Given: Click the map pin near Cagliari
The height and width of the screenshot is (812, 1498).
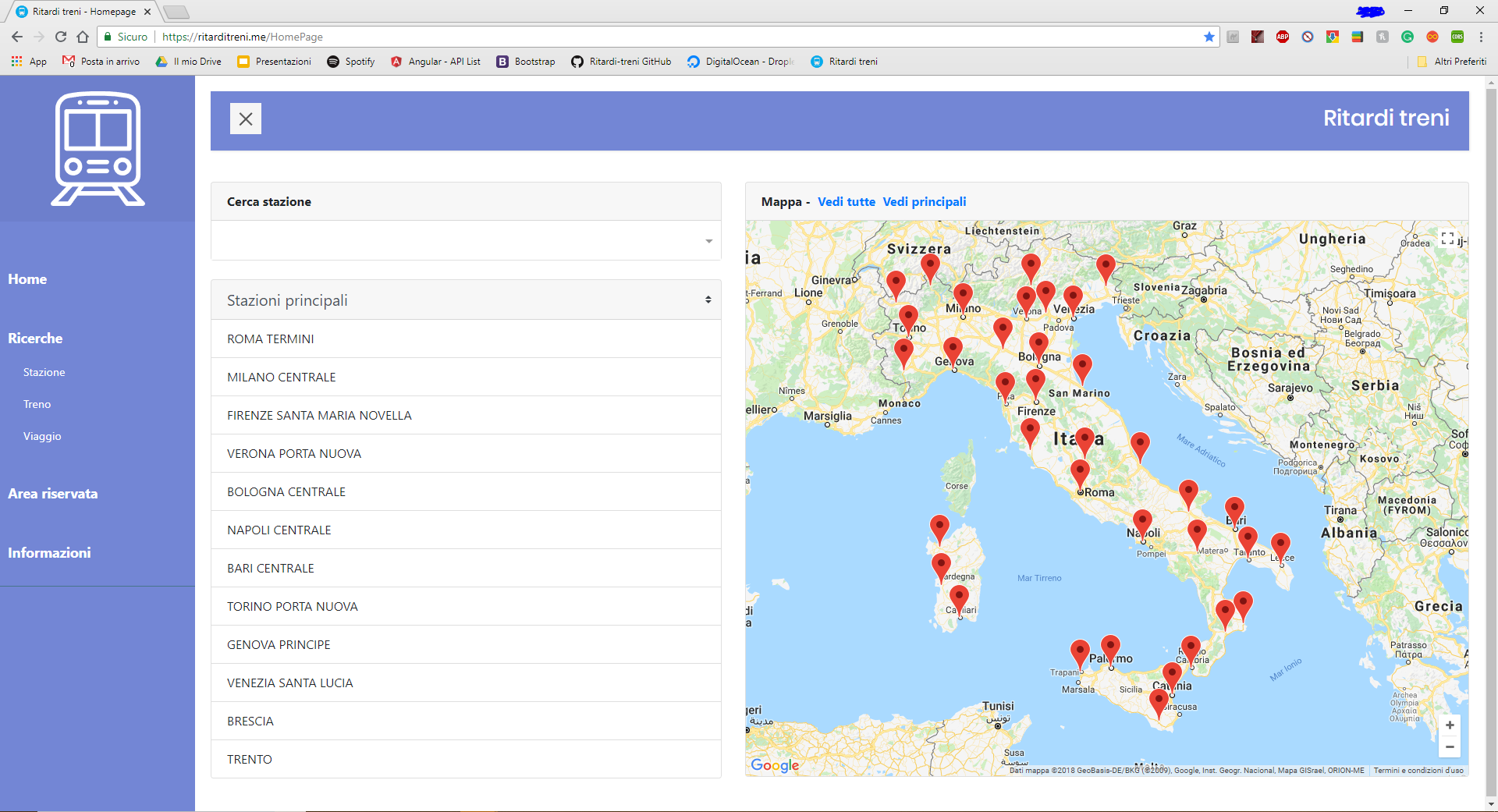Looking at the screenshot, I should tap(959, 601).
